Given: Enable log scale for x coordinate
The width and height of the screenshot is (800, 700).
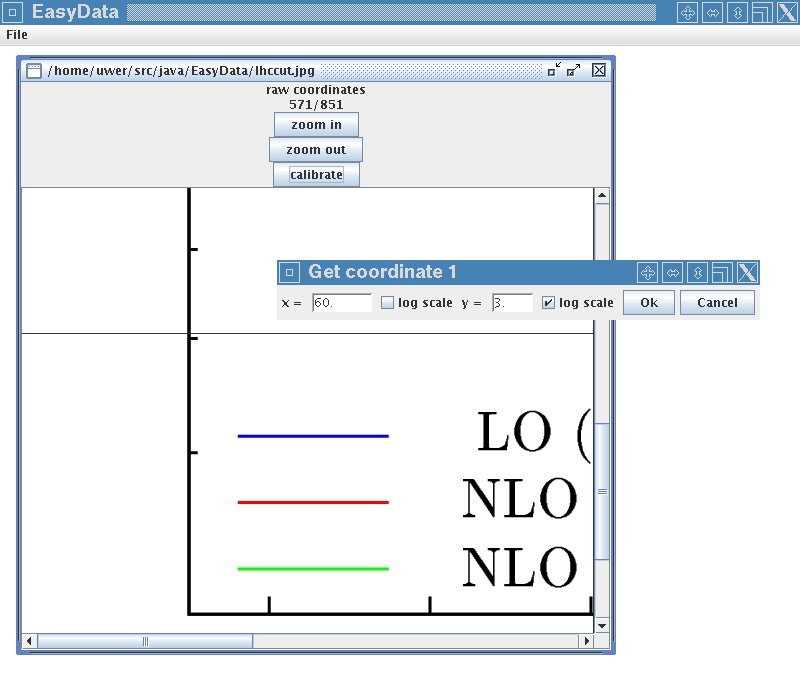Looking at the screenshot, I should coord(388,303).
